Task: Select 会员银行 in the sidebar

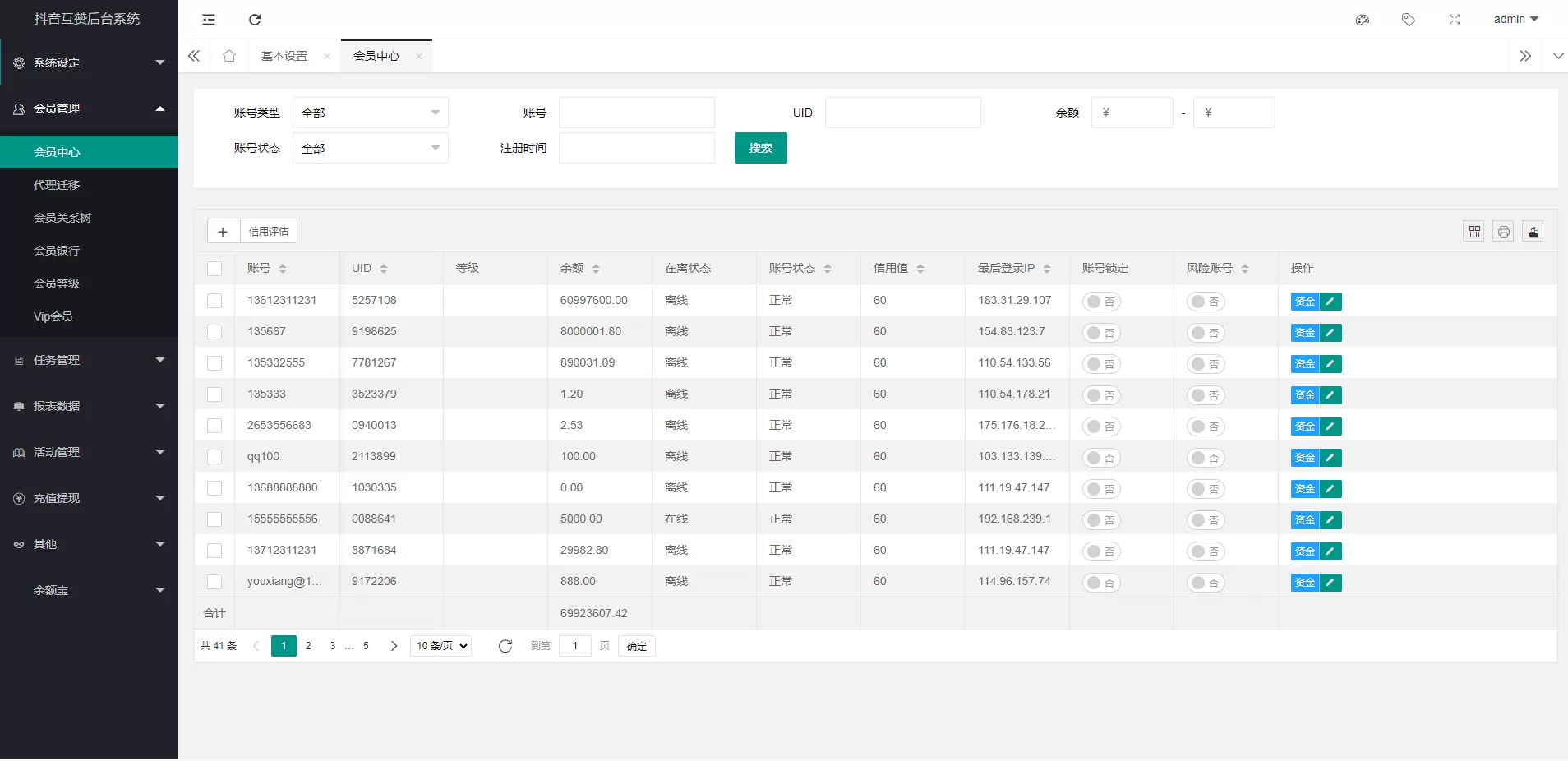Action: (57, 251)
